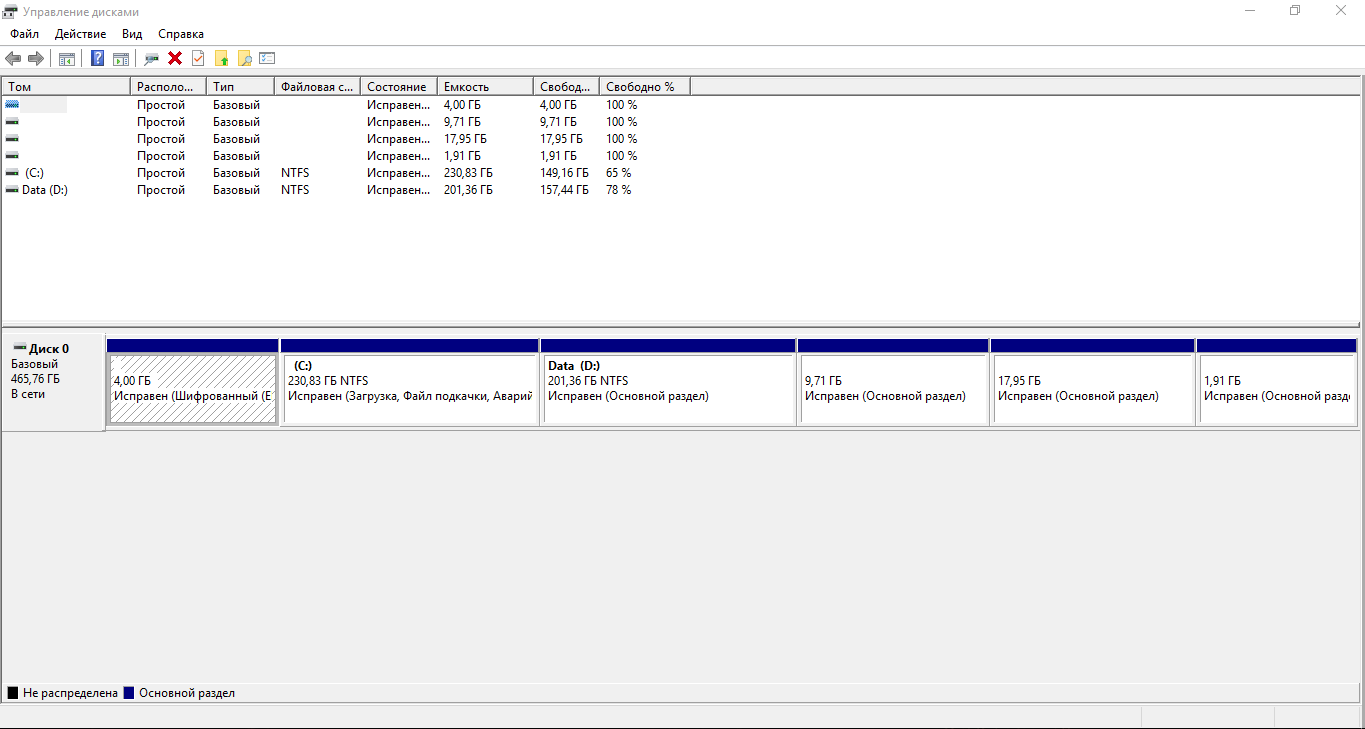Screen dimensions: 1365x729
Task: Click the folder with green arrow icon
Action: [222, 58]
